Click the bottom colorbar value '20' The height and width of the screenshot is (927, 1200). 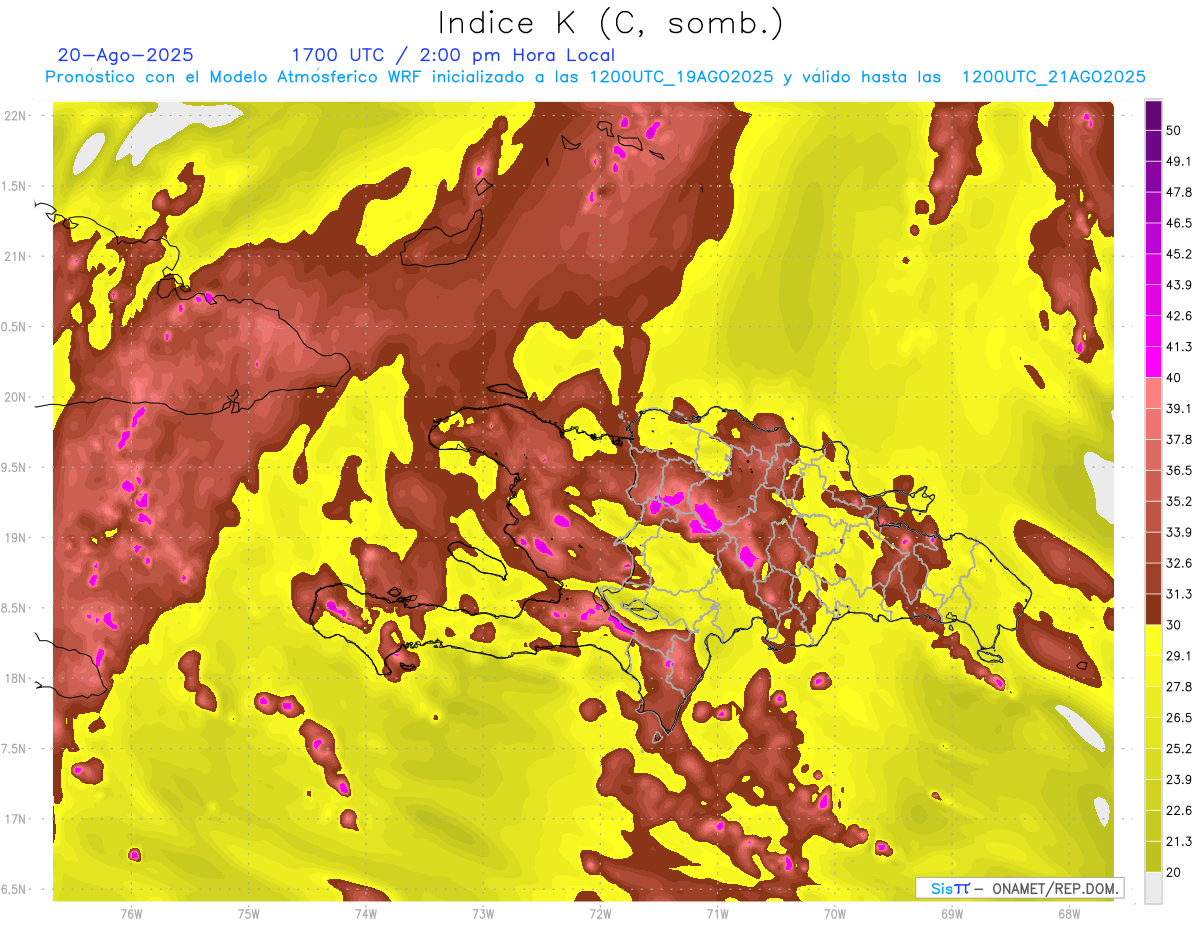(1173, 872)
